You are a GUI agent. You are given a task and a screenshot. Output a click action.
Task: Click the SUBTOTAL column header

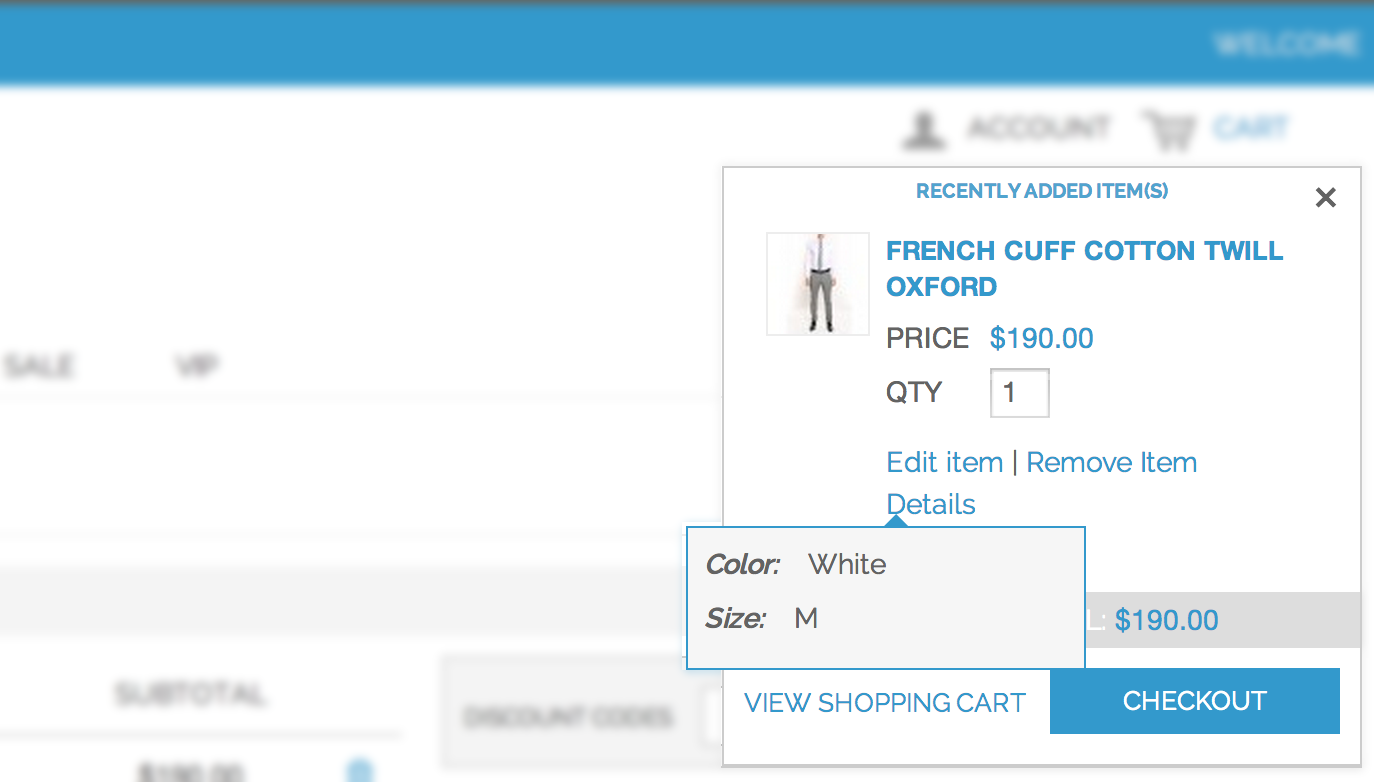click(x=190, y=694)
